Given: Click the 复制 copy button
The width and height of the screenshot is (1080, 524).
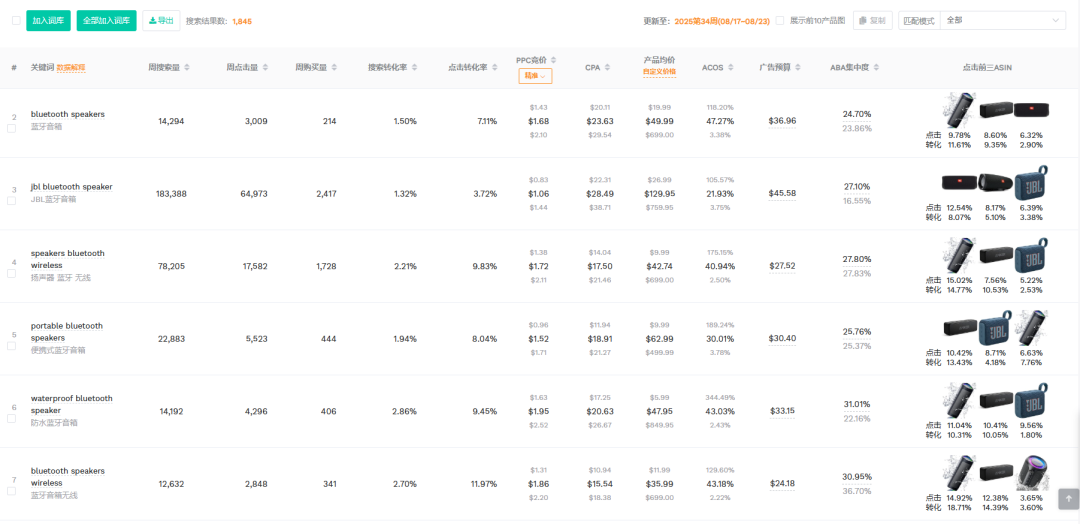Looking at the screenshot, I should pos(872,20).
